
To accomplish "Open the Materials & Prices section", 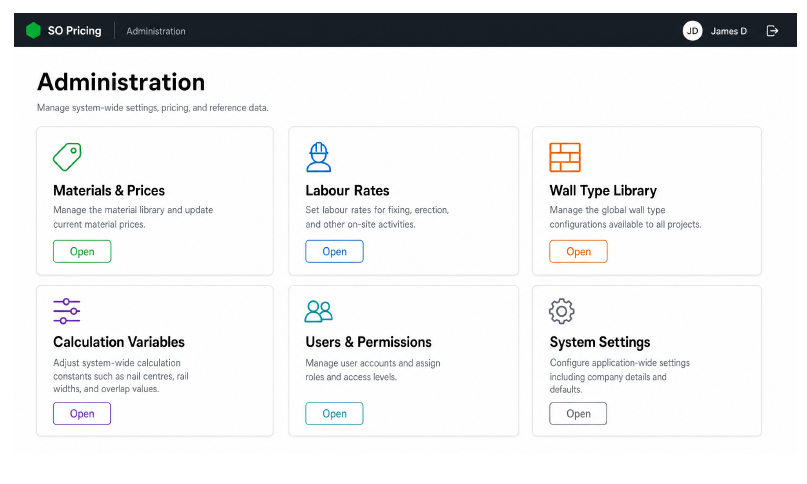I will point(82,251).
